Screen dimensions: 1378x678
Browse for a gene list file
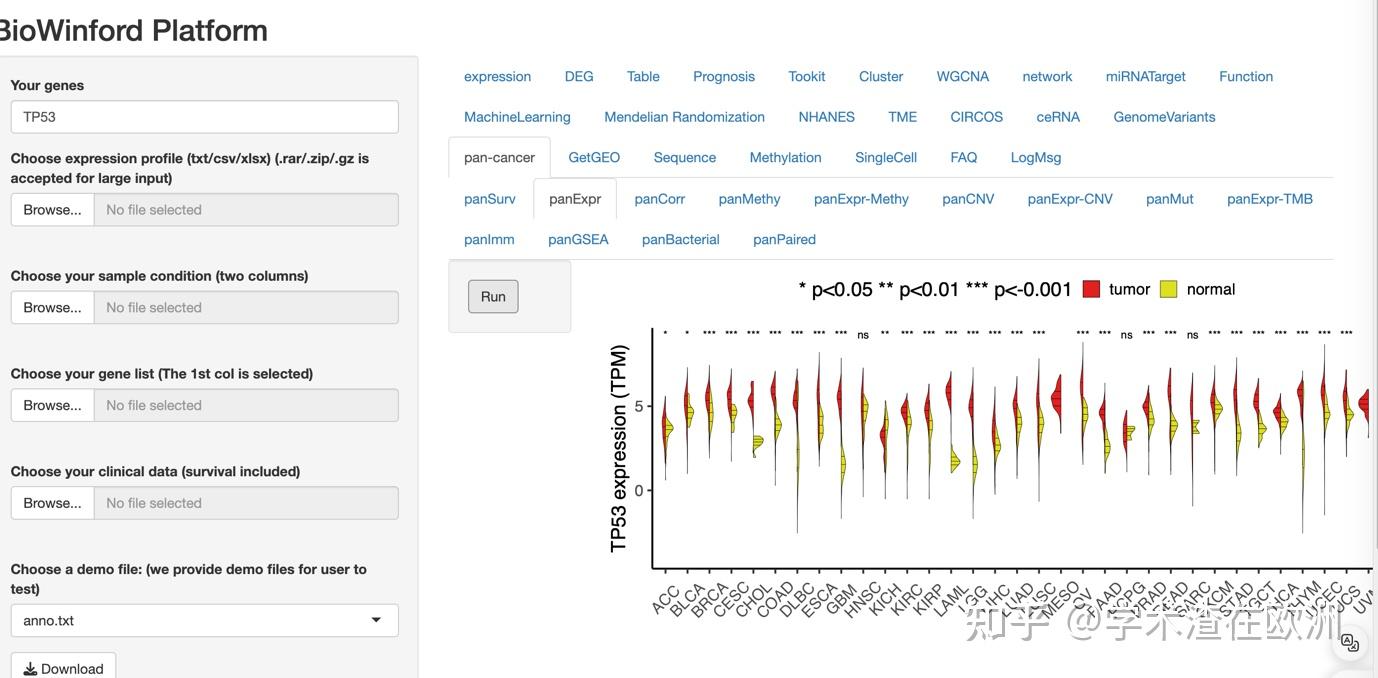[x=53, y=406]
